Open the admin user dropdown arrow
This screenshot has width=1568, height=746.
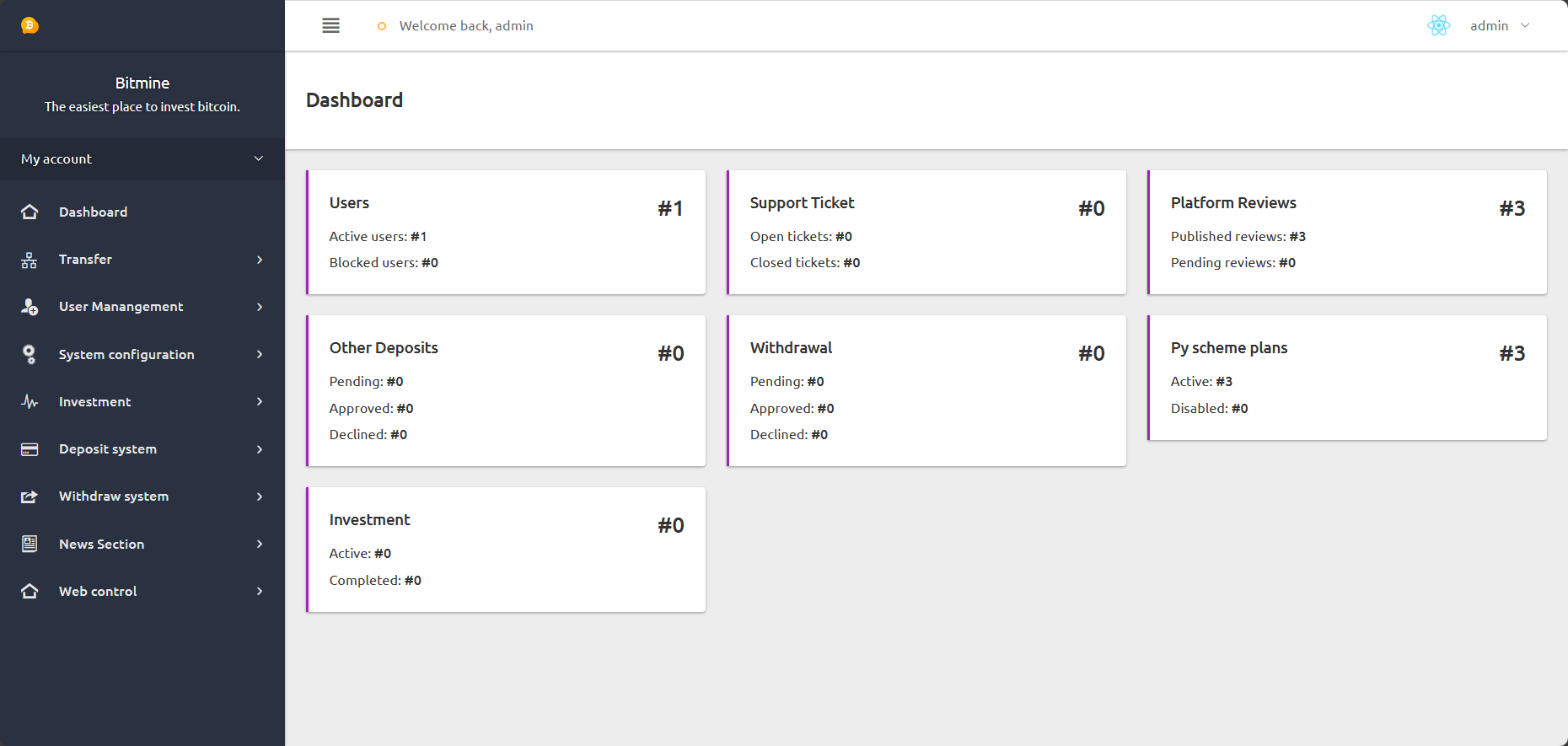tap(1525, 25)
